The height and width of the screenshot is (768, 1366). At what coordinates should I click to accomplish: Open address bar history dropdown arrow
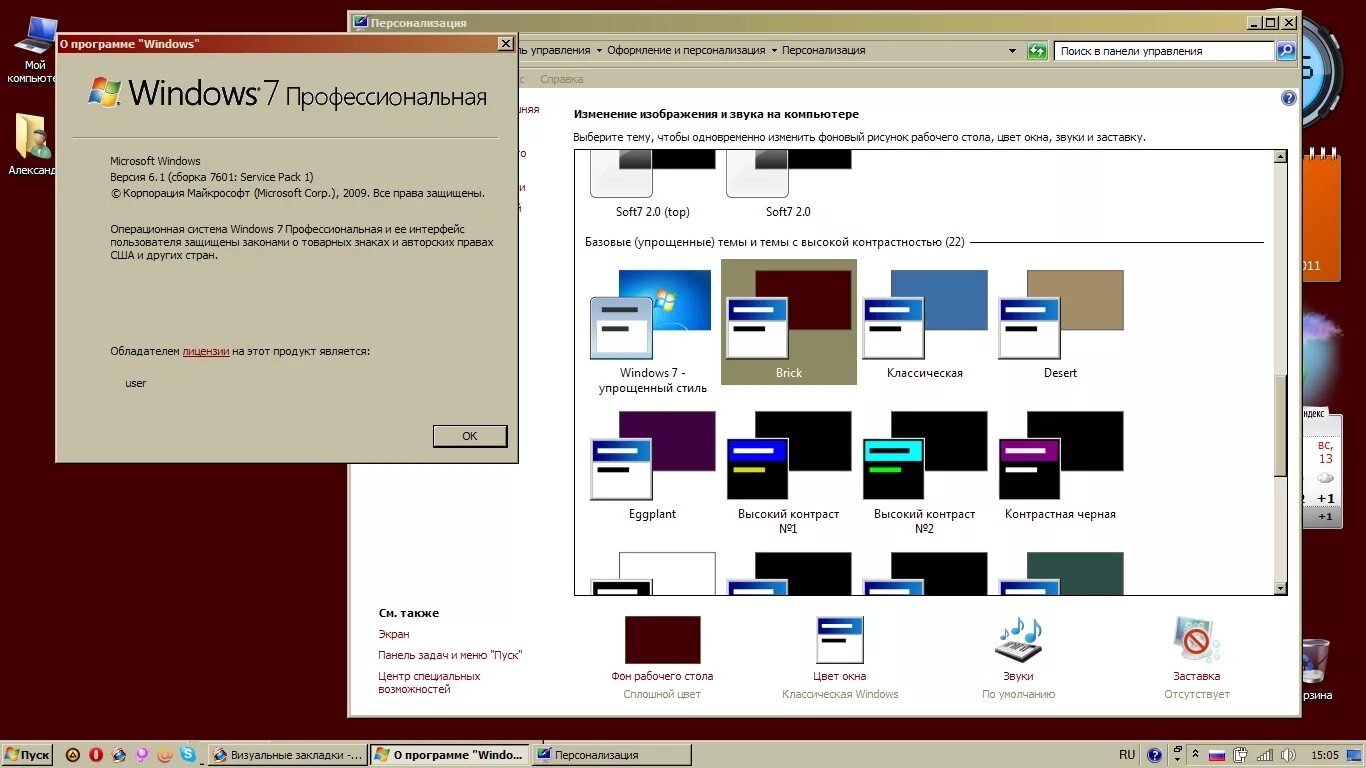coord(1013,50)
